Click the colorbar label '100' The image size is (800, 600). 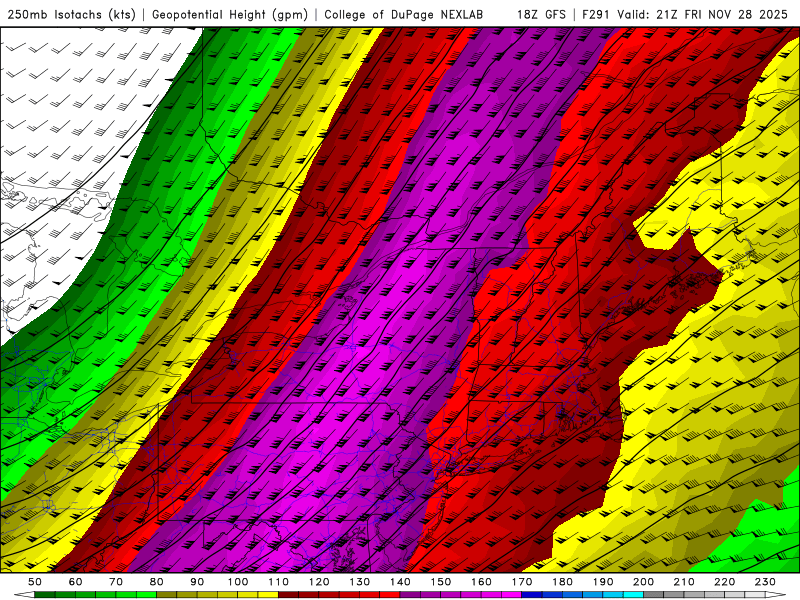coord(238,582)
